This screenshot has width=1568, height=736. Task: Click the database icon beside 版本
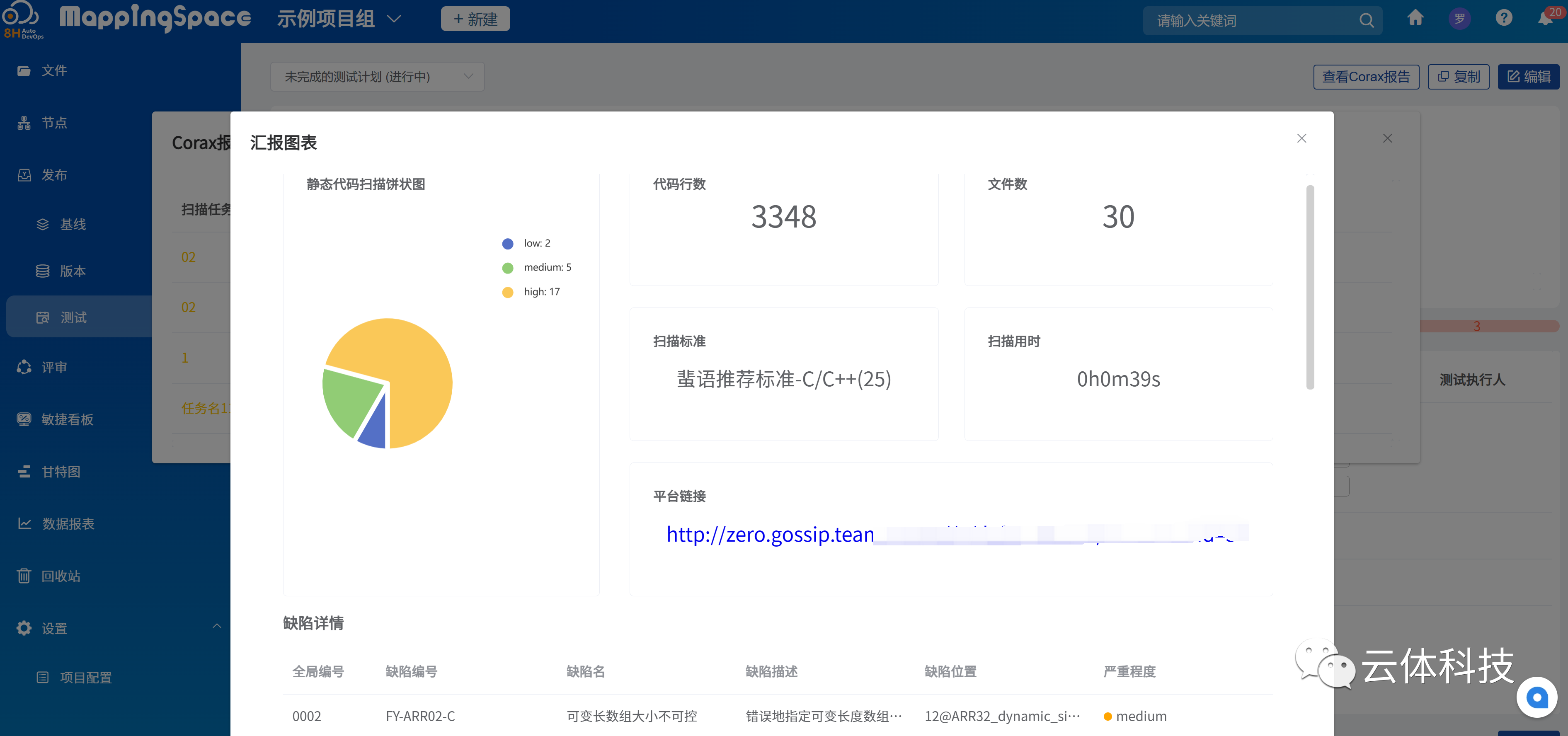[43, 271]
